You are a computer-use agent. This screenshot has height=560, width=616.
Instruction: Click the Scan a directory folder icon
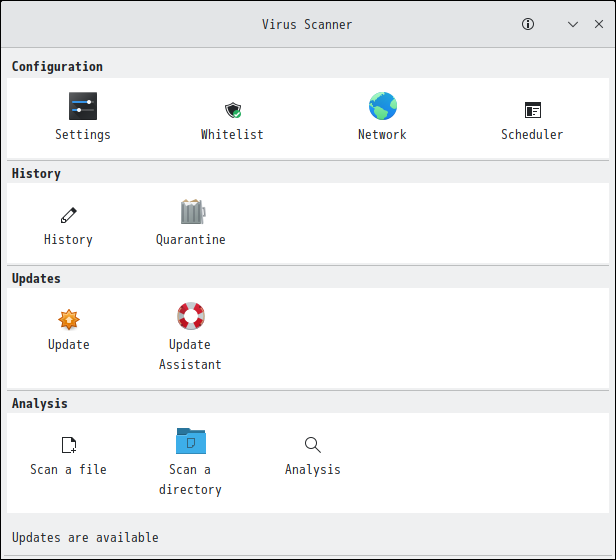coord(191,441)
